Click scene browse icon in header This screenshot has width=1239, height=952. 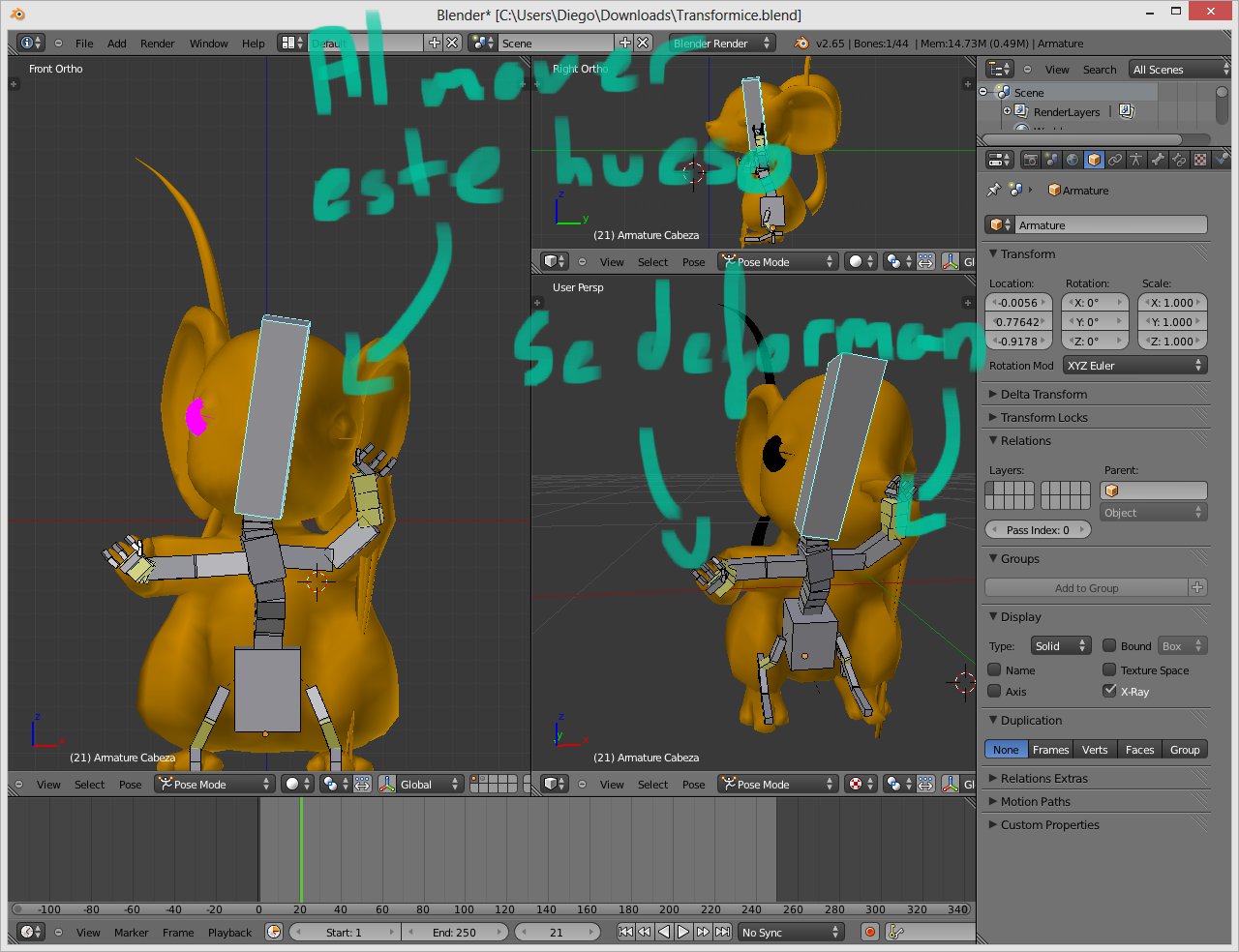(482, 43)
